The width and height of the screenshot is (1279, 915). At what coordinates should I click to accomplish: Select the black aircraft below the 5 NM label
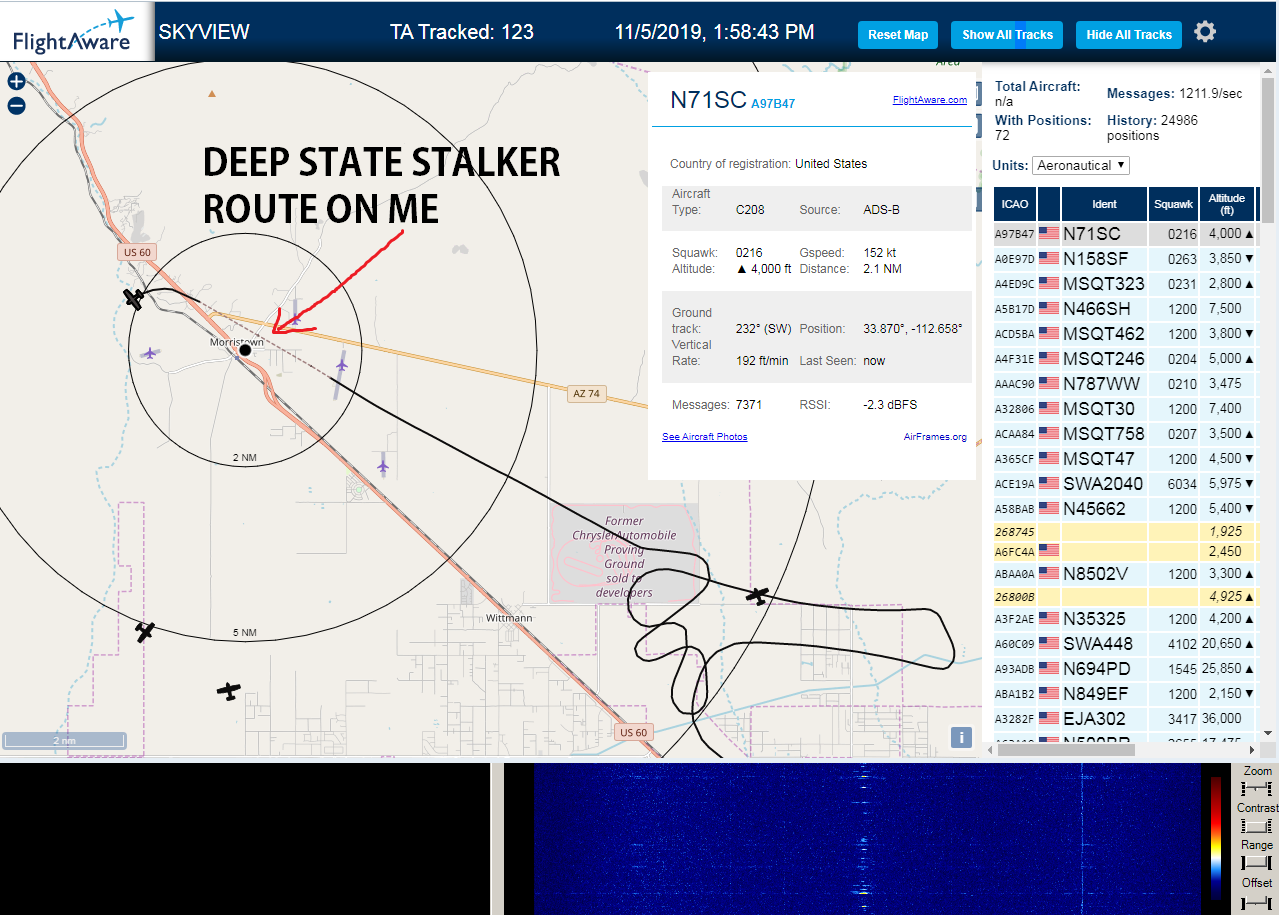pyautogui.click(x=229, y=690)
